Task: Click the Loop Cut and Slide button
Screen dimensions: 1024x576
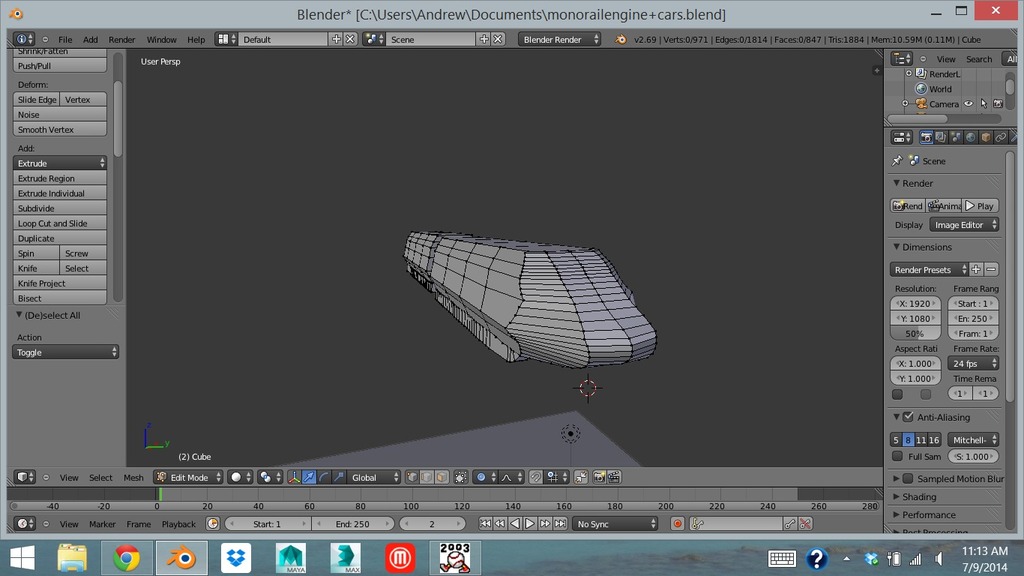Action: [59, 223]
